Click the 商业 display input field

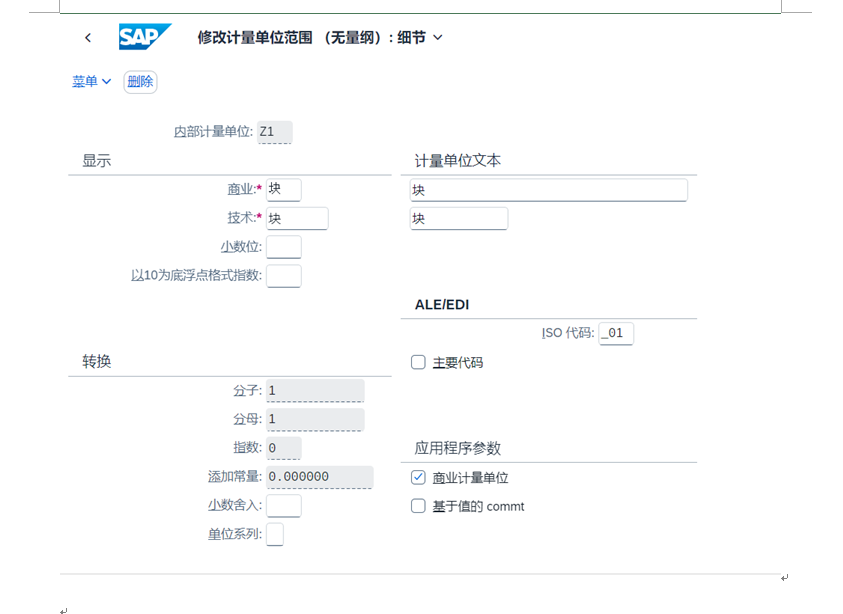pos(284,189)
